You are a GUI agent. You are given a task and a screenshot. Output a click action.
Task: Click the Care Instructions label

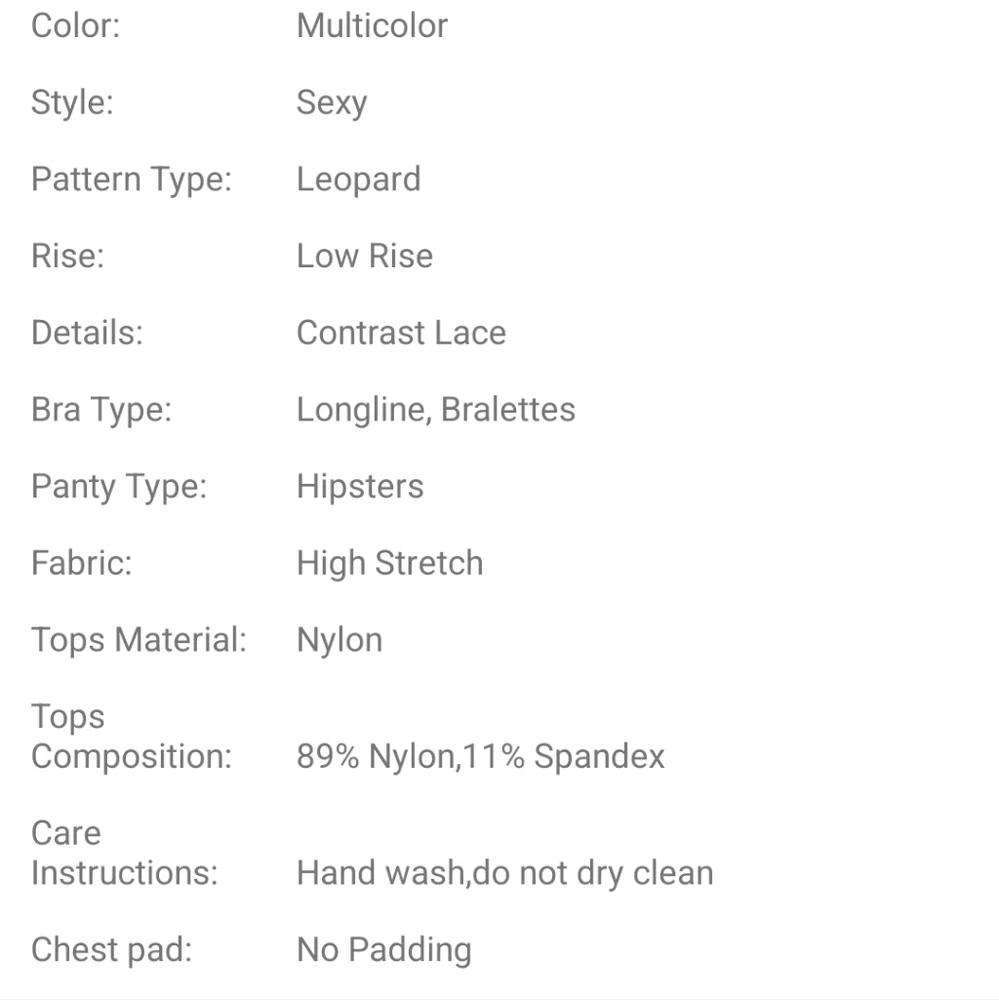tap(124, 853)
